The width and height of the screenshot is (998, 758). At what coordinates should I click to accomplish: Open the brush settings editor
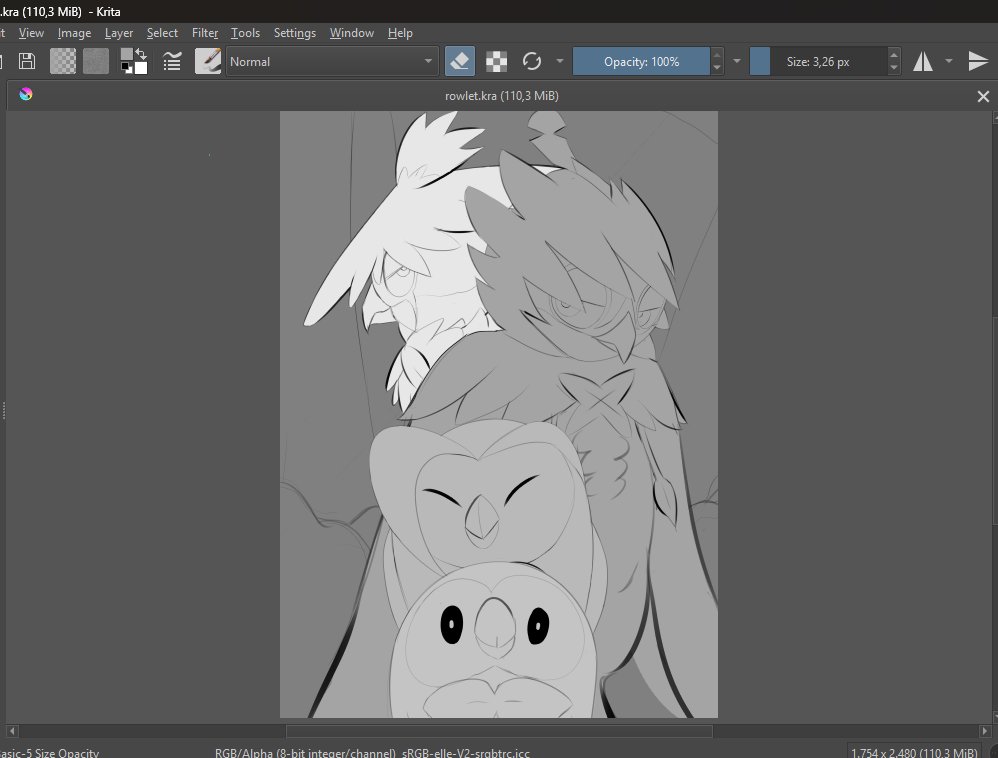point(172,61)
